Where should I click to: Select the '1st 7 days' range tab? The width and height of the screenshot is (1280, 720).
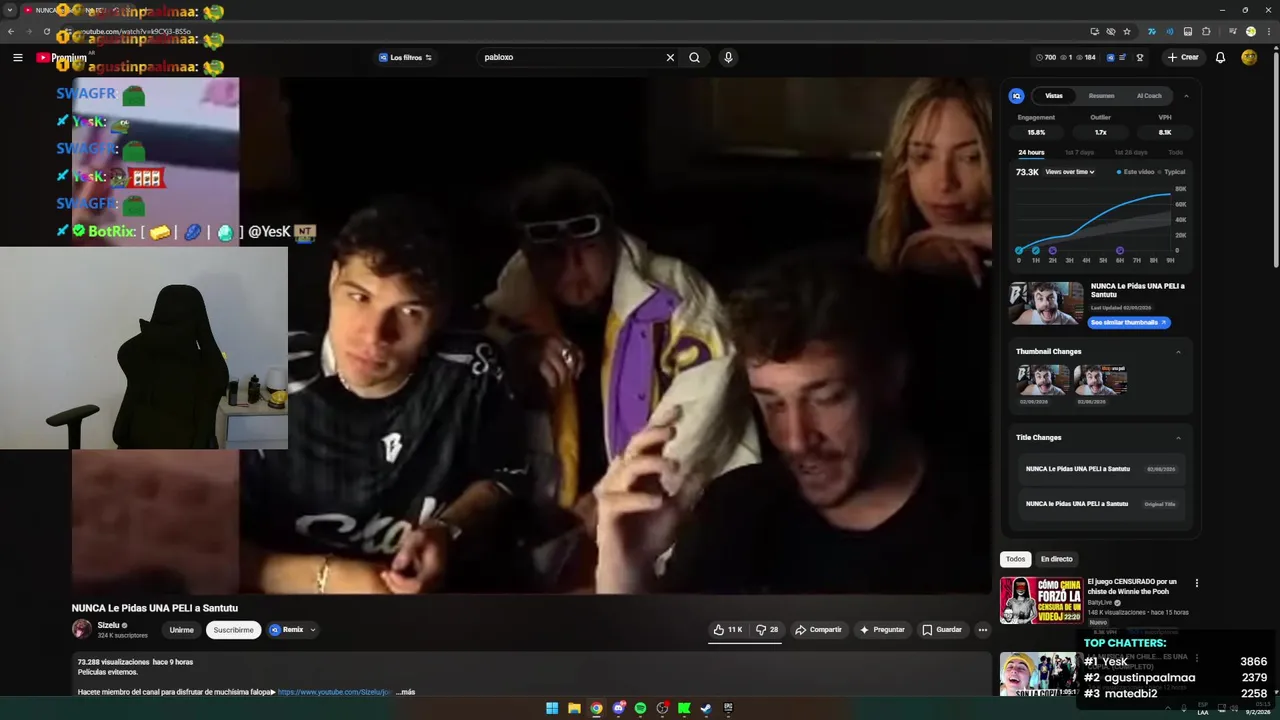(1079, 152)
